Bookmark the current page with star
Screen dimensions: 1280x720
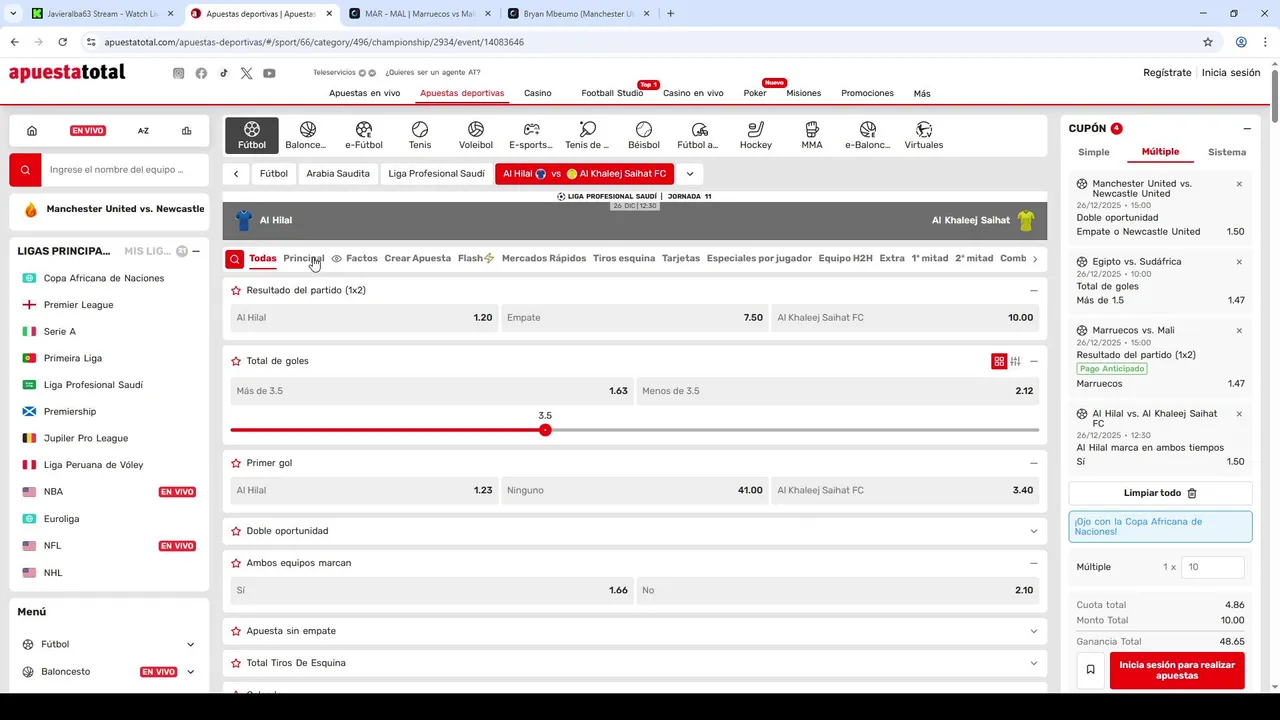[1208, 42]
